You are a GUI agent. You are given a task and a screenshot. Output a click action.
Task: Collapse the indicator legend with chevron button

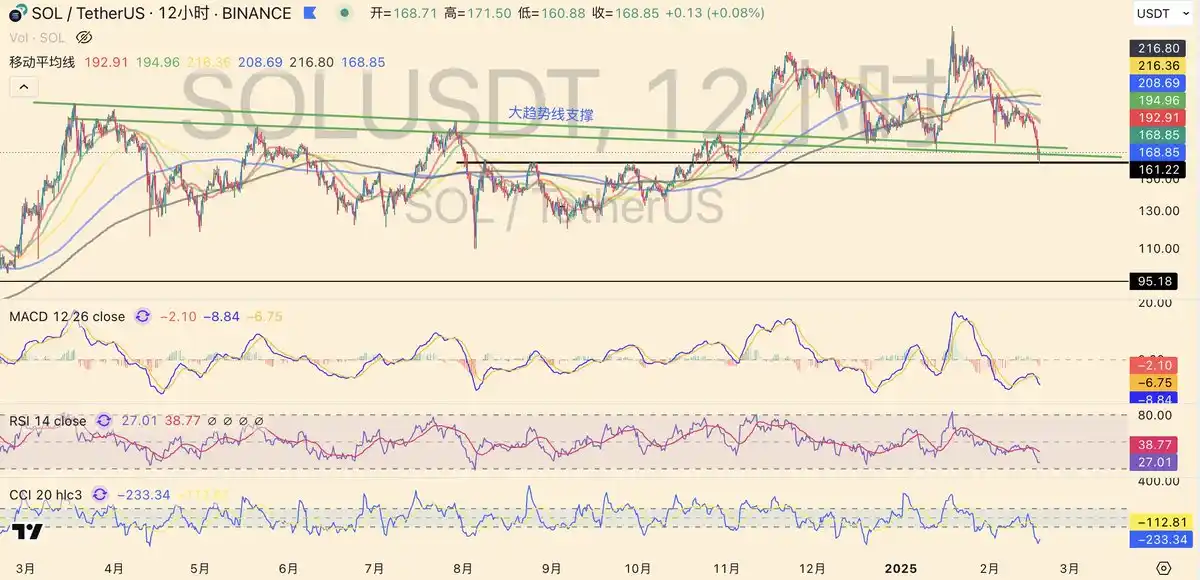pyautogui.click(x=21, y=87)
